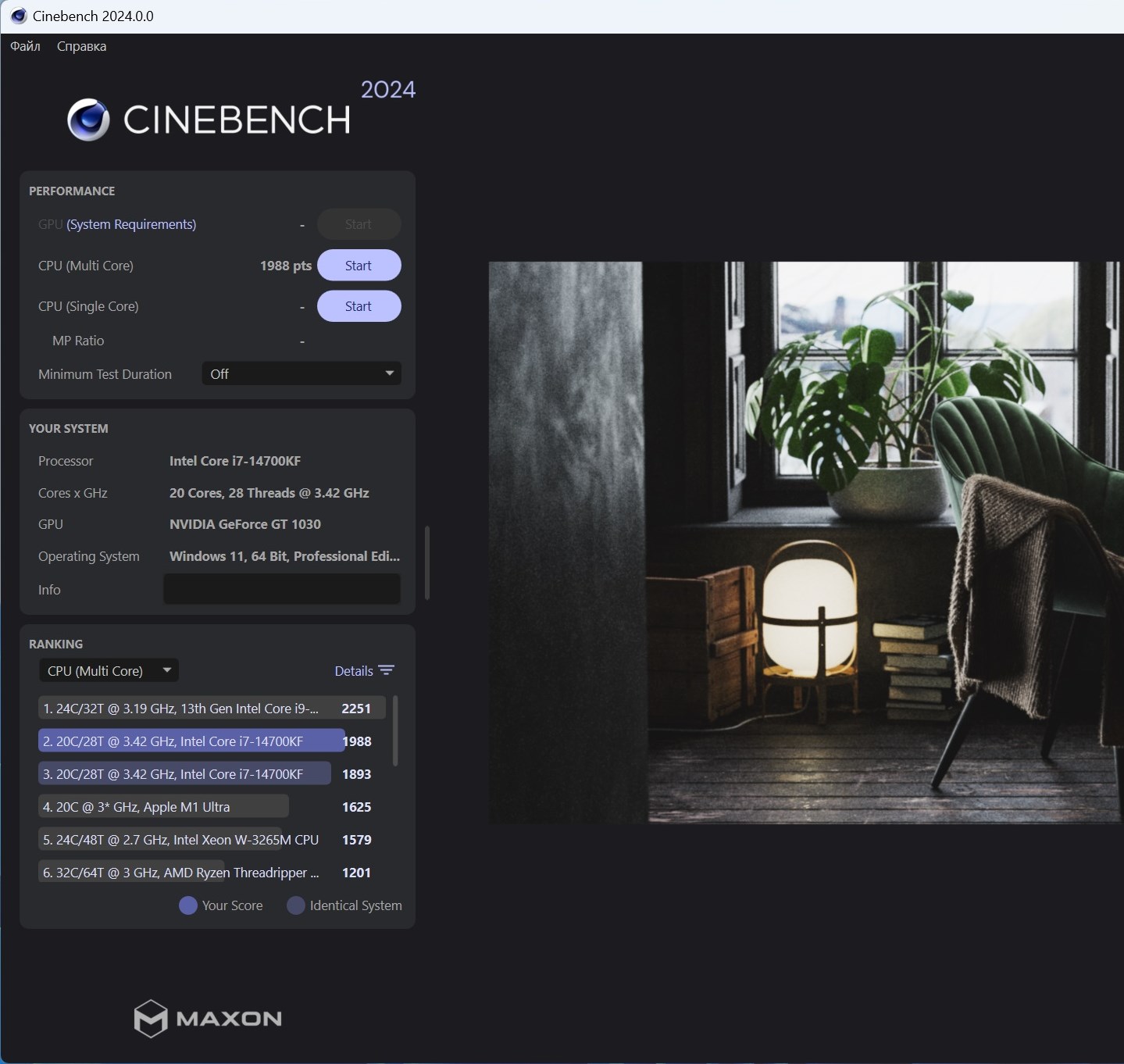Click the Windows 11 operating system value

284,556
